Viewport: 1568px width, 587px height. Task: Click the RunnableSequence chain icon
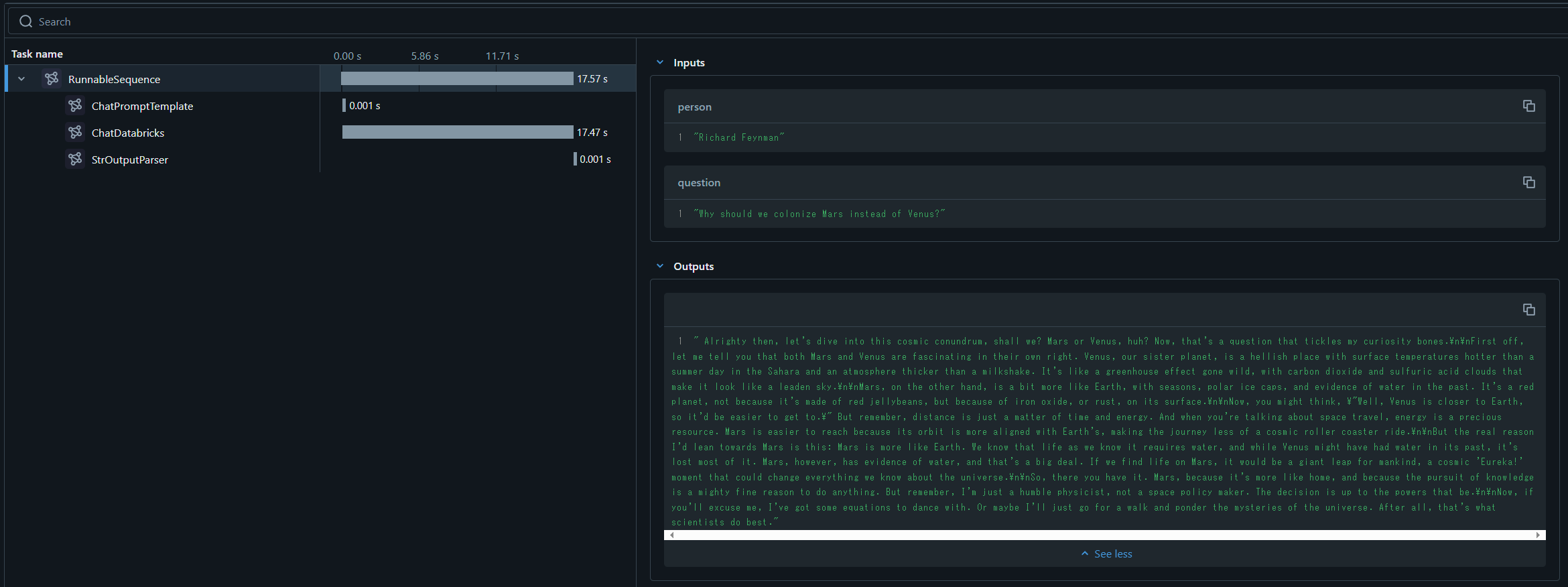click(x=52, y=78)
